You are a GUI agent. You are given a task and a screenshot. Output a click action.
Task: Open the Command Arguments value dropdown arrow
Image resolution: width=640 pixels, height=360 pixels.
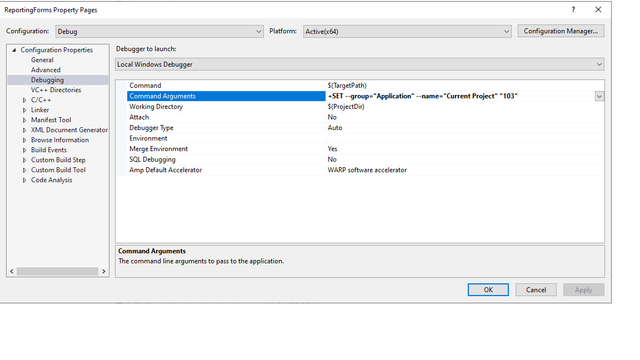coord(599,96)
